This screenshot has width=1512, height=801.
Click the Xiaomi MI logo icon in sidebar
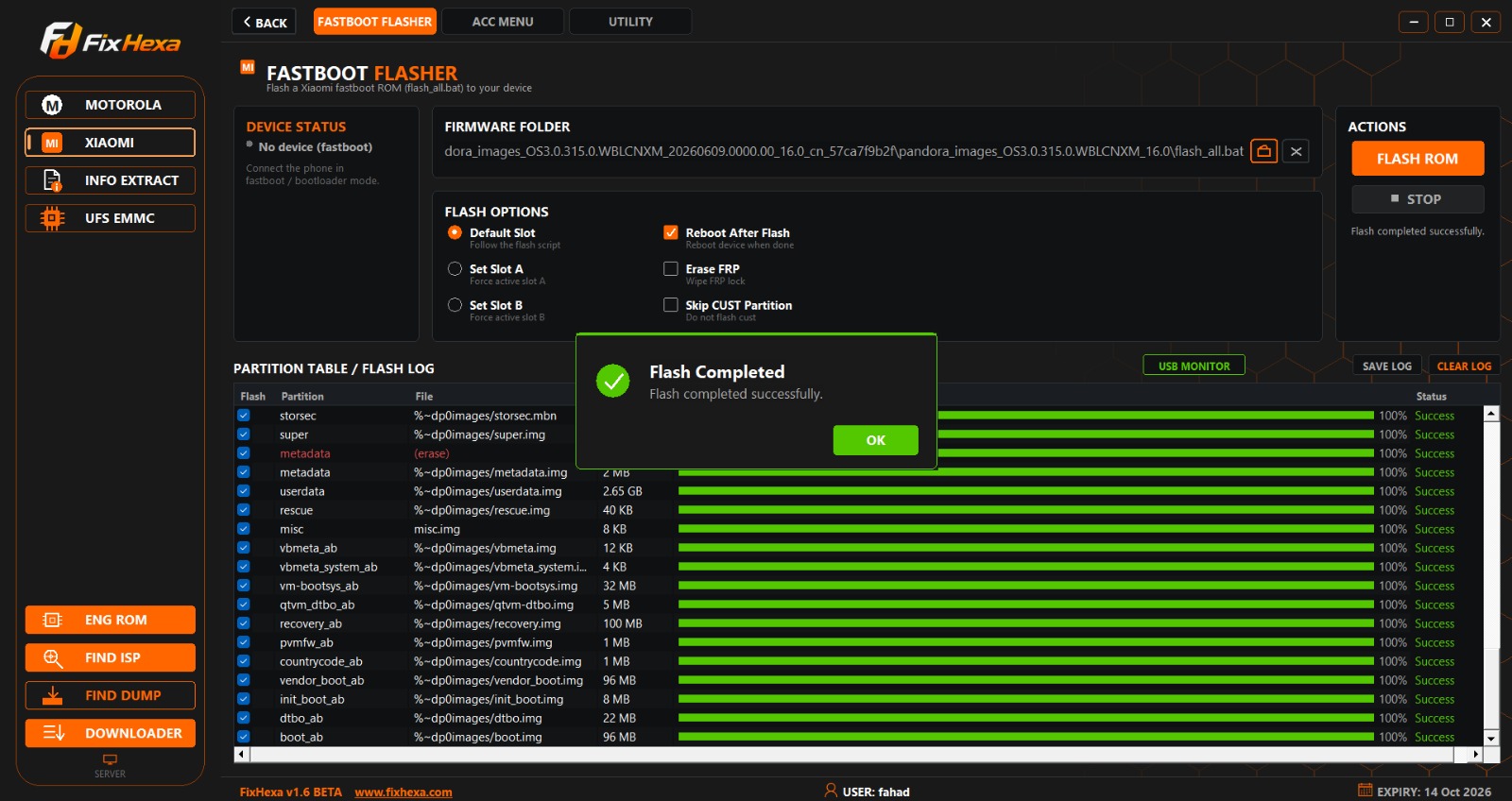pos(52,143)
